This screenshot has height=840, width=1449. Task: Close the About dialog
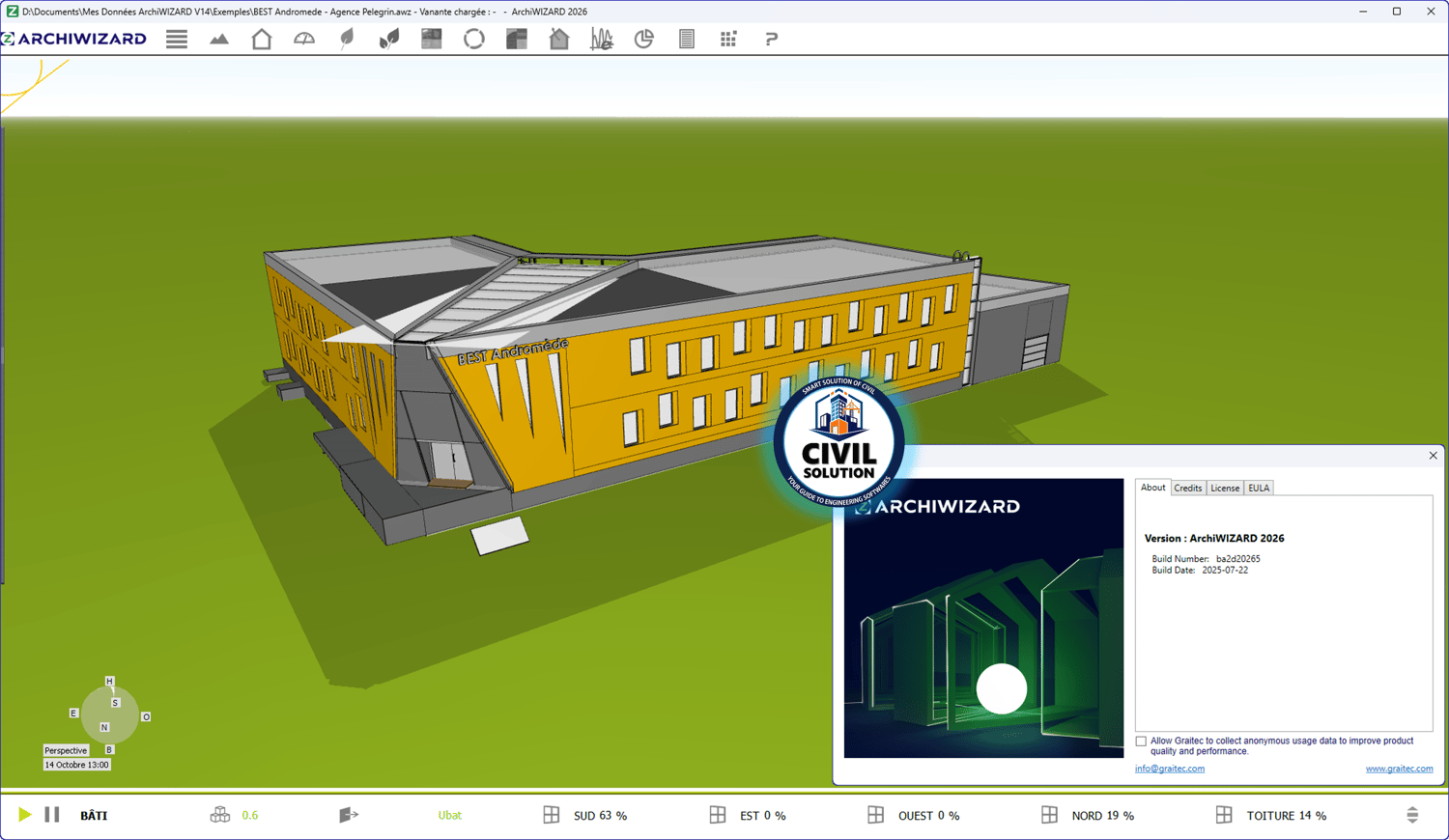tap(1434, 456)
